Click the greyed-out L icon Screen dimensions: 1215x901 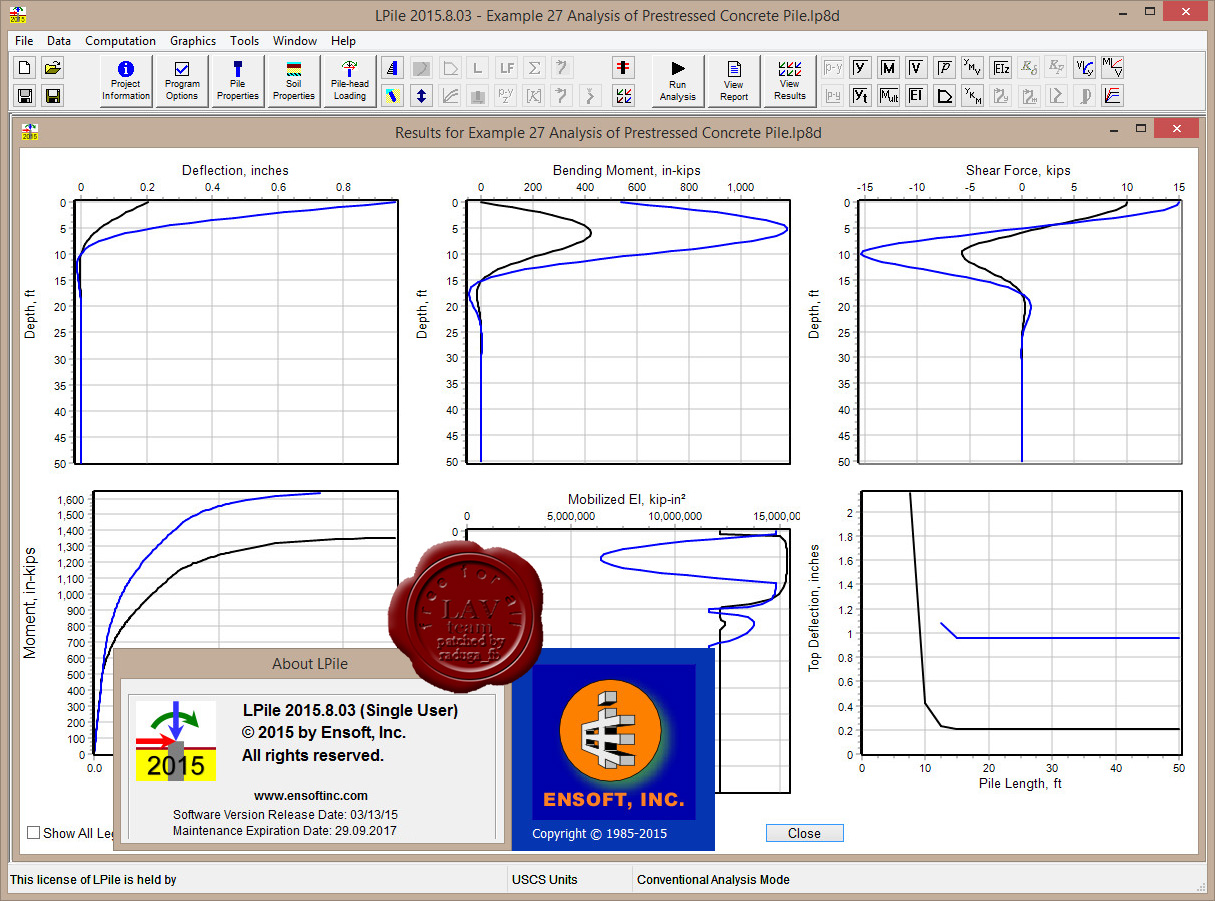[x=478, y=68]
